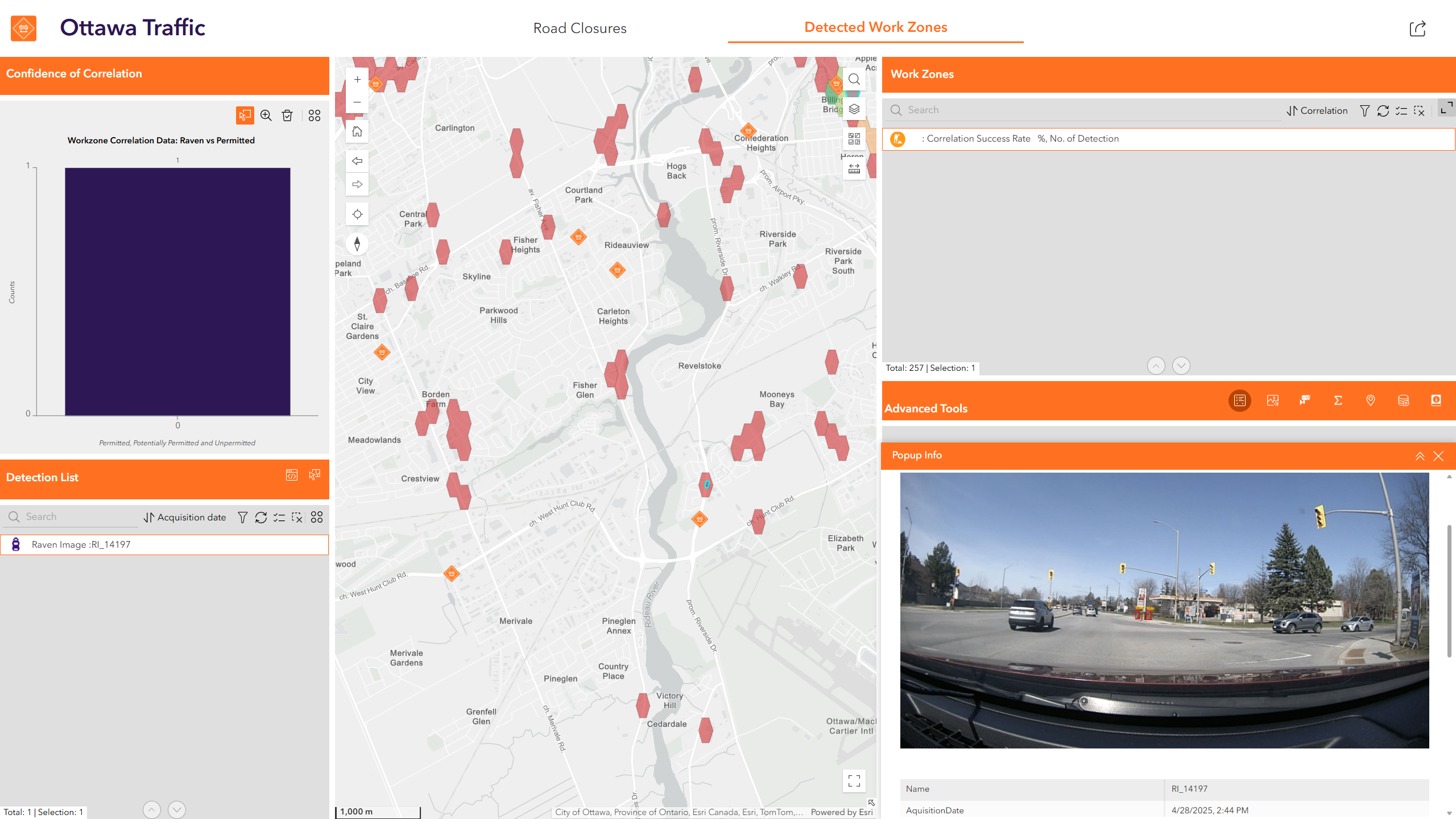Click the purple bar in chart
The height and width of the screenshot is (819, 1456).
coord(177,291)
